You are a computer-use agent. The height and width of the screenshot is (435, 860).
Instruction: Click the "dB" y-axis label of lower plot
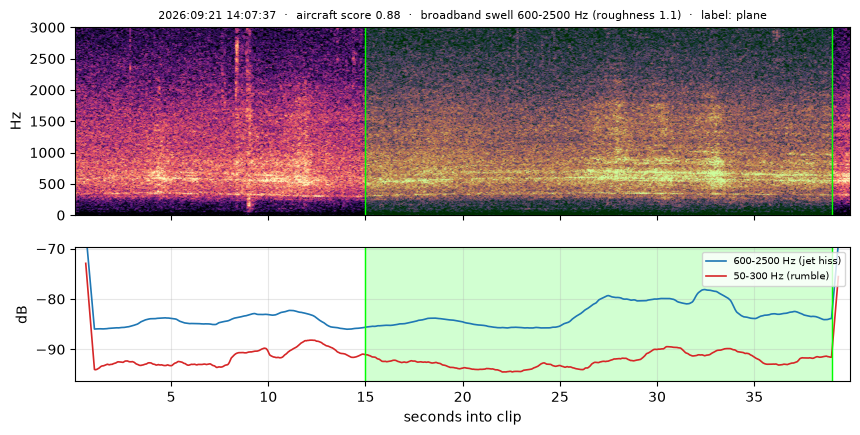tap(22, 315)
